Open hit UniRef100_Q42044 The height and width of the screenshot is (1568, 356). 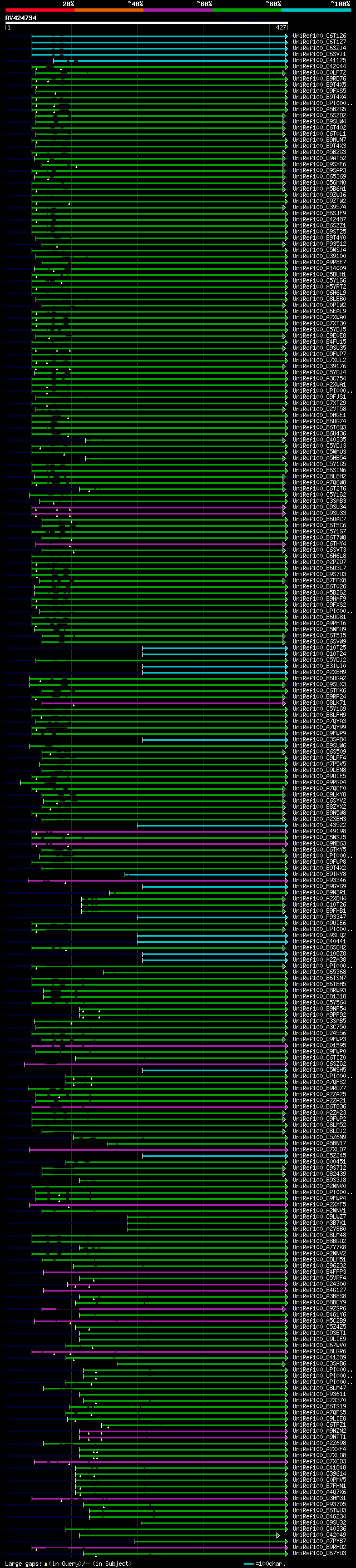[x=319, y=66]
